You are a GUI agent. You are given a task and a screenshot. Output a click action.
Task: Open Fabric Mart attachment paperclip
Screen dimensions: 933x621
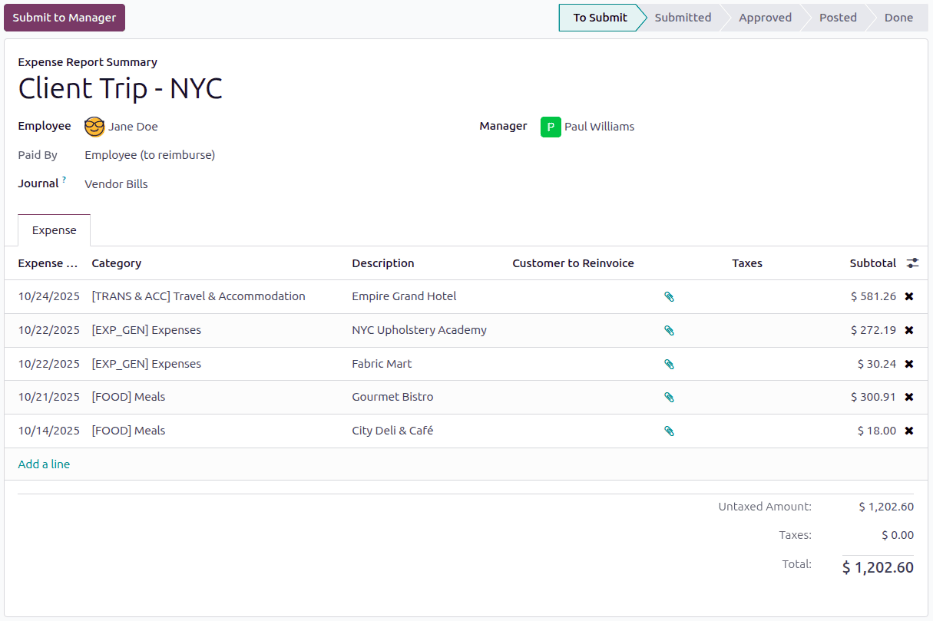[x=669, y=364]
